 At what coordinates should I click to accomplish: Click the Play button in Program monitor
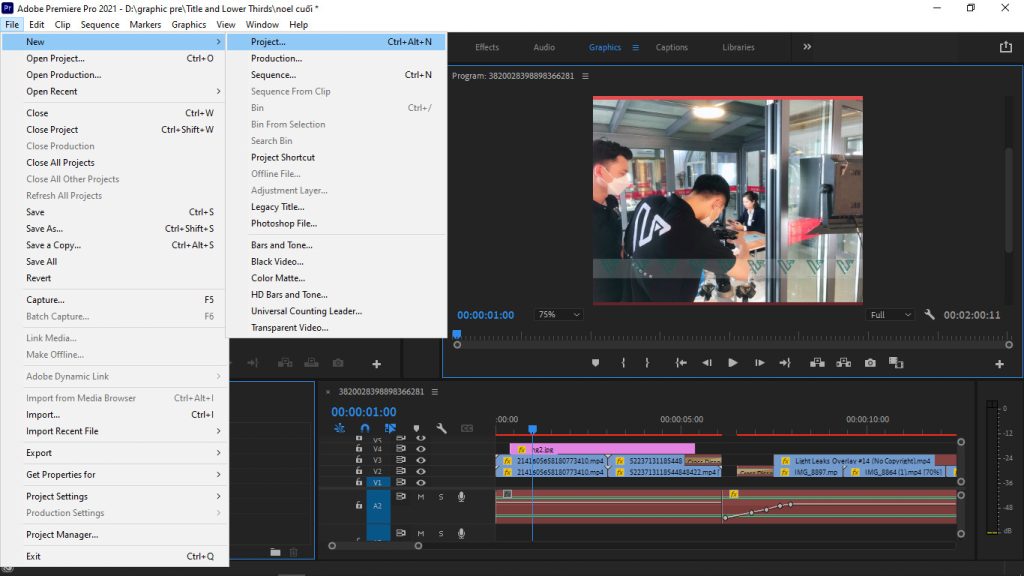click(733, 363)
